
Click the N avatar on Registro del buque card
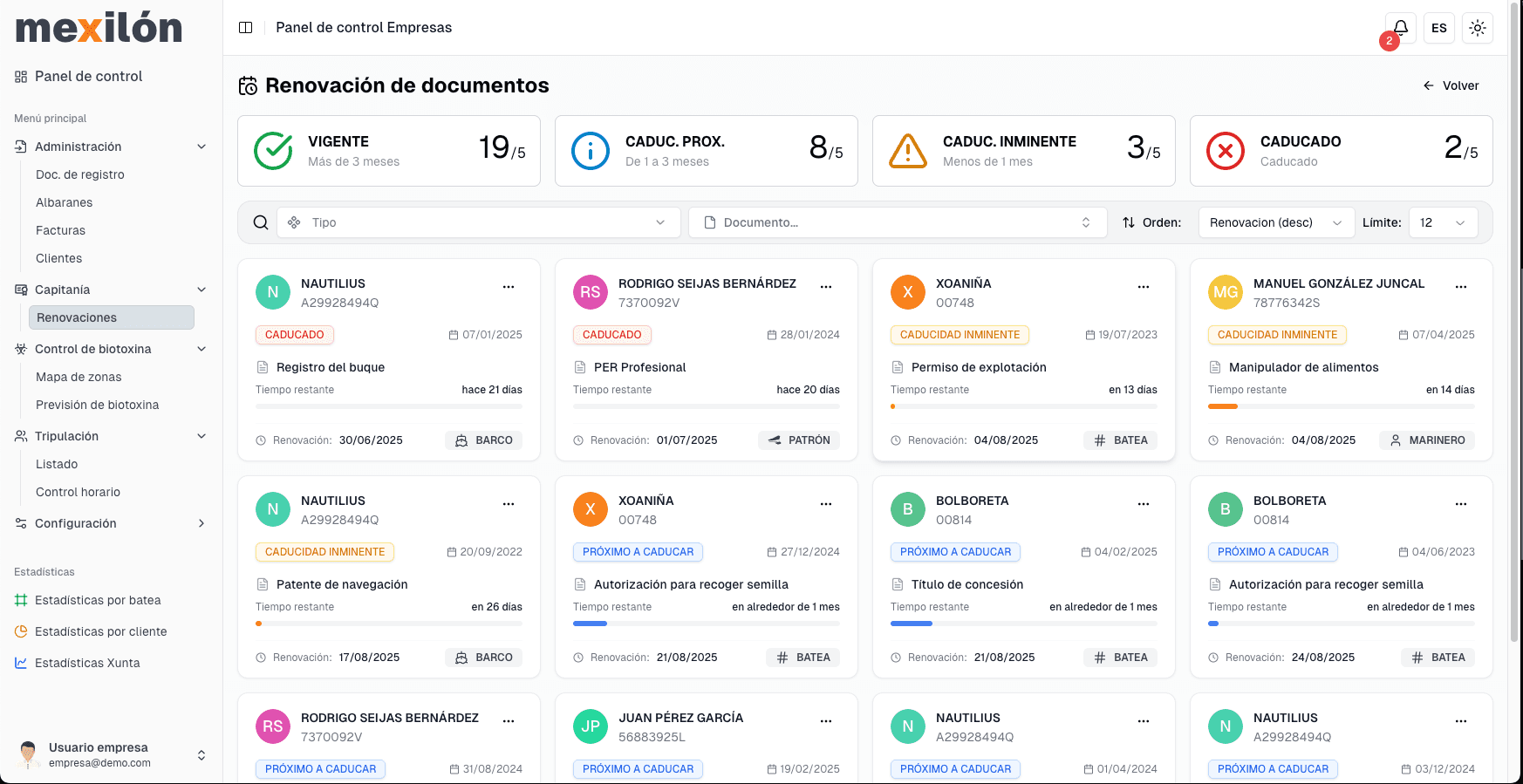(x=273, y=292)
